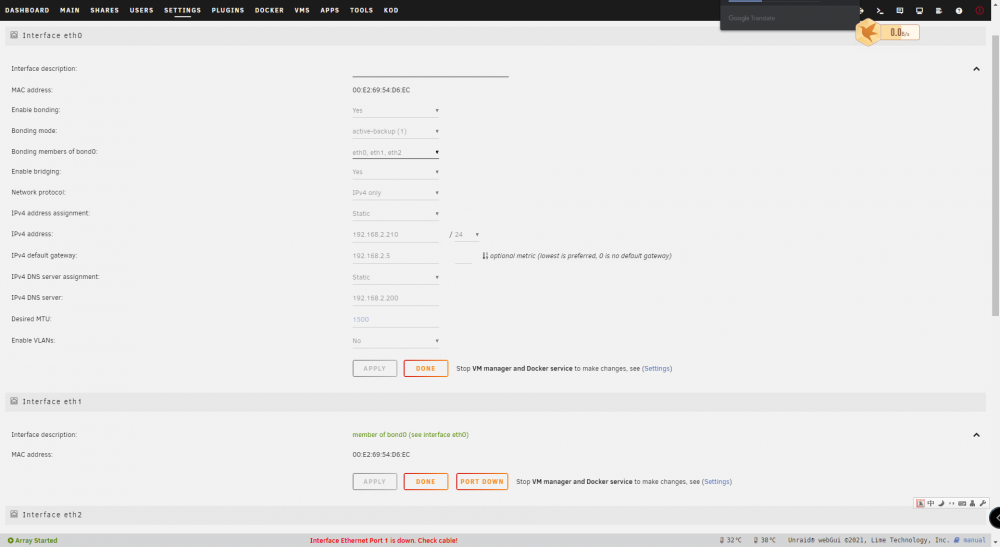Click Done button for eth0

coord(425,368)
